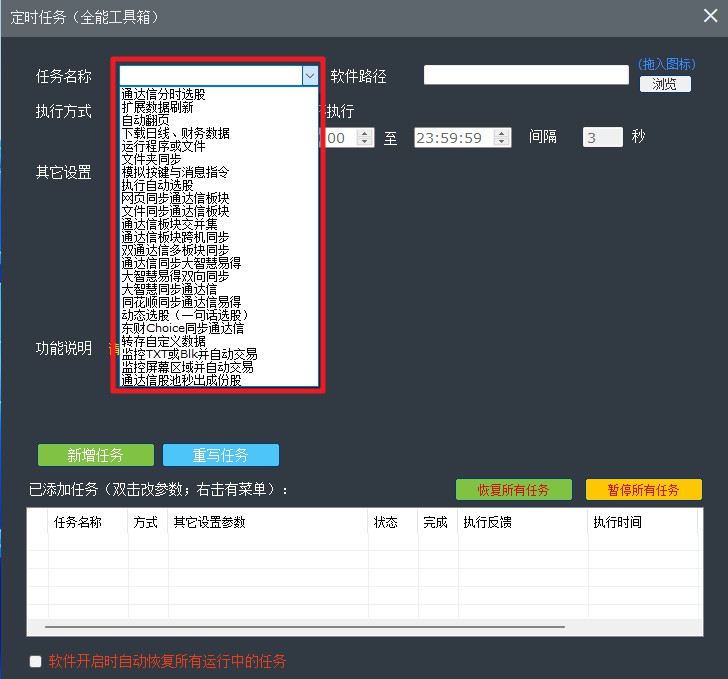Select 模拟按键与消息指令 entry
This screenshot has width=728, height=679.
point(175,172)
